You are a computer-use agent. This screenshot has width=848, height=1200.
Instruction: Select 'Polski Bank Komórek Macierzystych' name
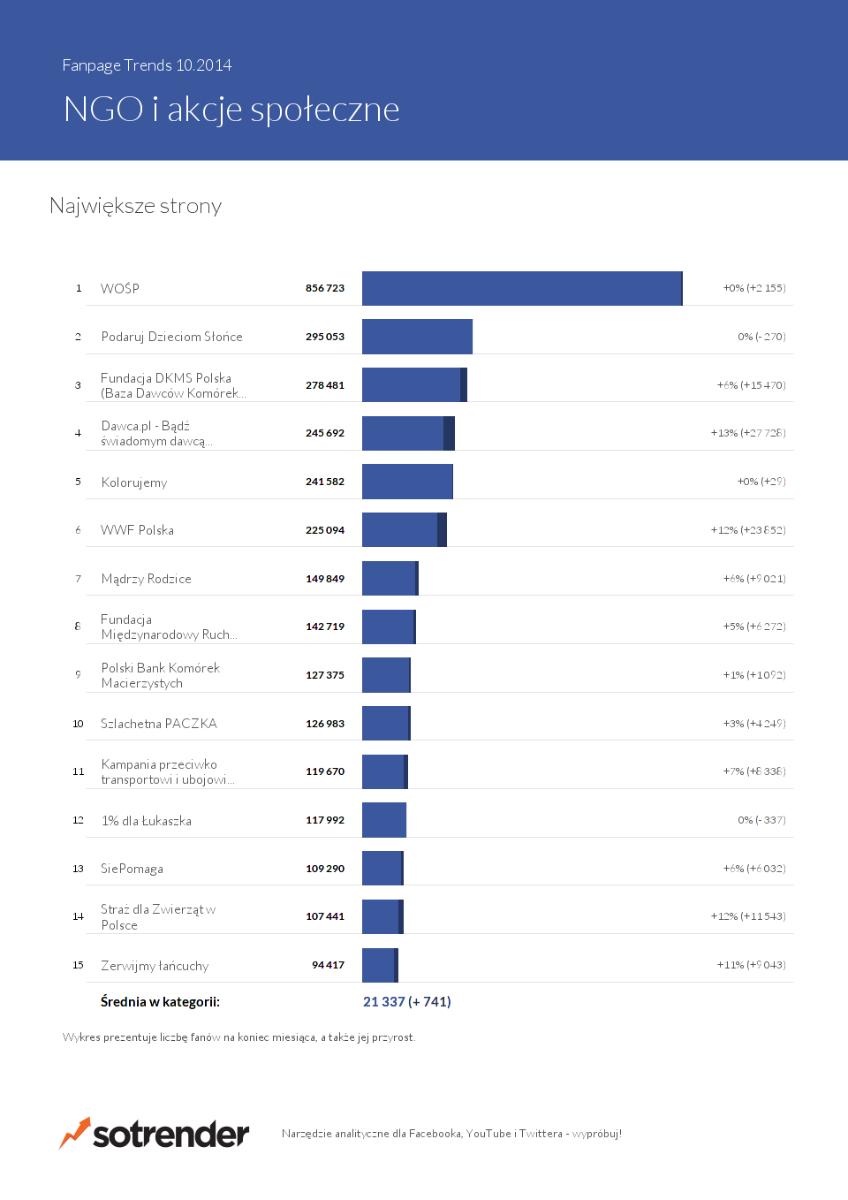160,675
